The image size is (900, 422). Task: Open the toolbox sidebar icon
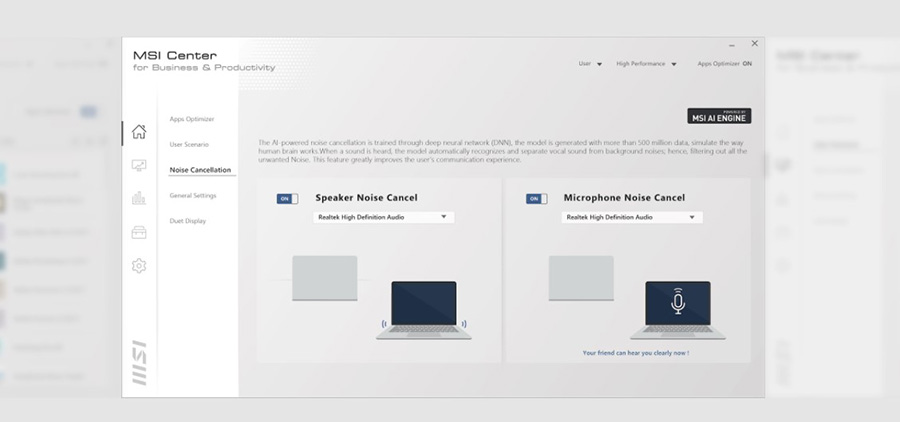click(x=139, y=232)
